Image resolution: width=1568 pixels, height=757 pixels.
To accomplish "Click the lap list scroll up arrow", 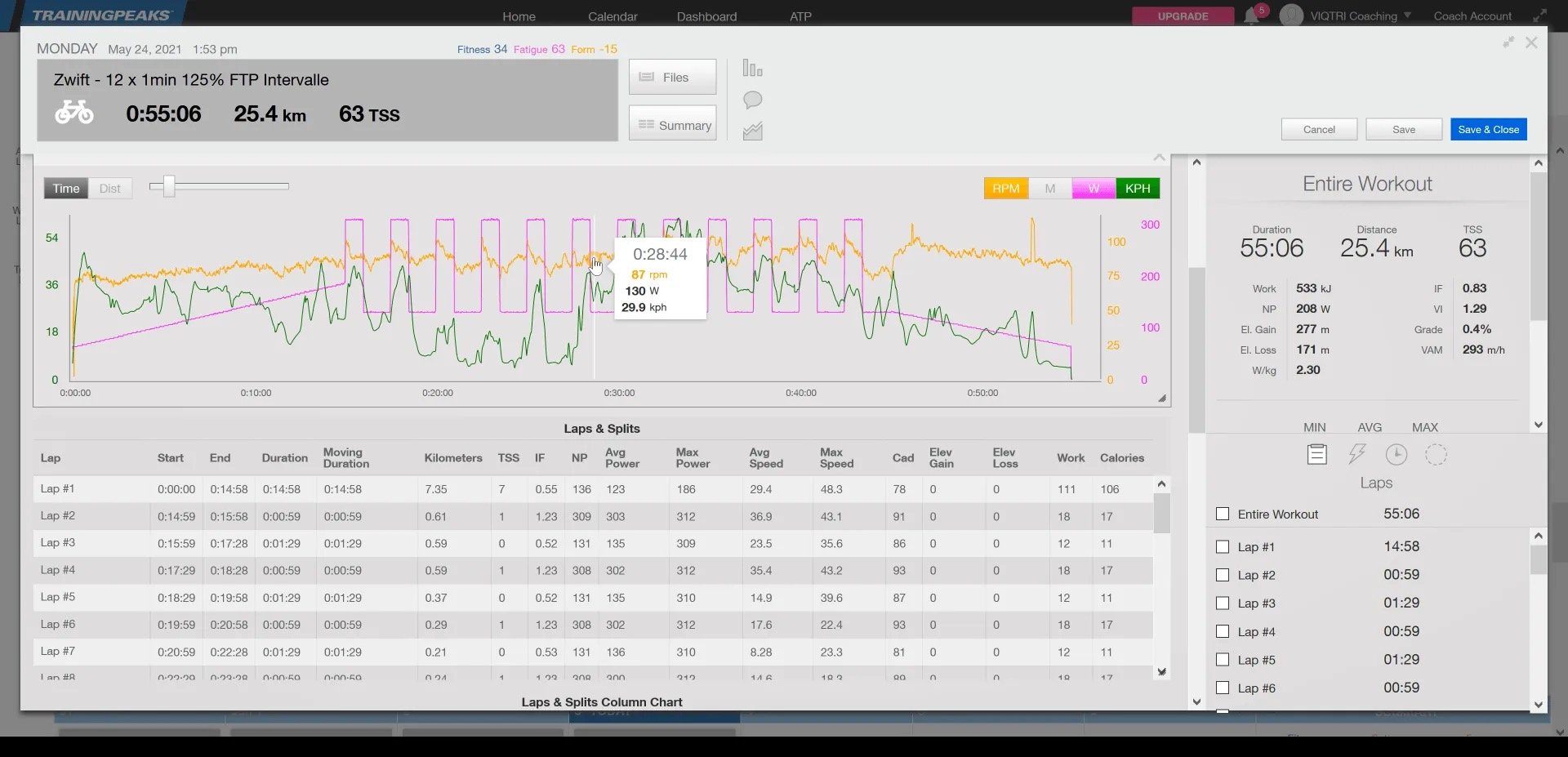I will tap(1539, 536).
